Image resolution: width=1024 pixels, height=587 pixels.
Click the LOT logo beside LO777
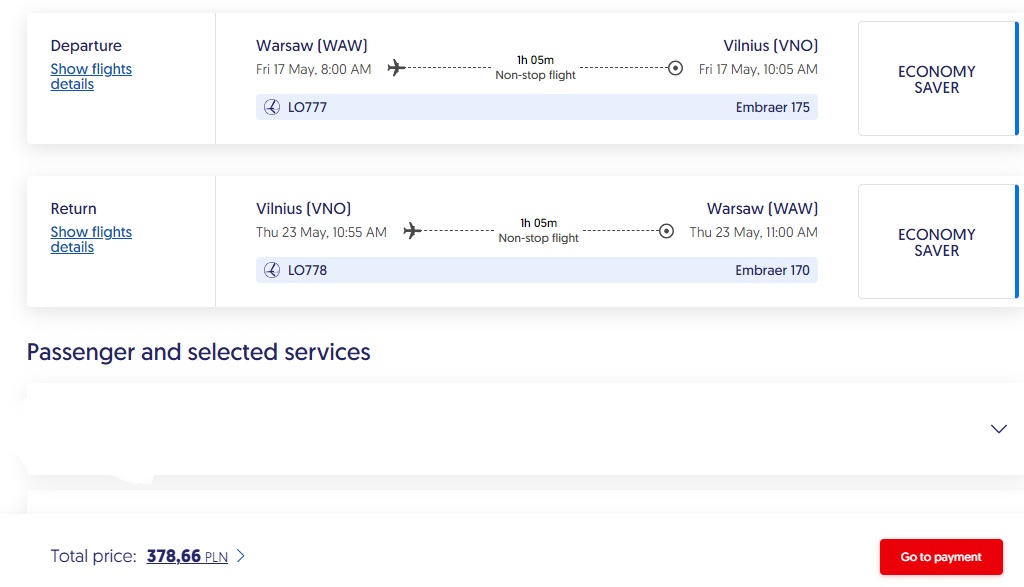pos(272,107)
